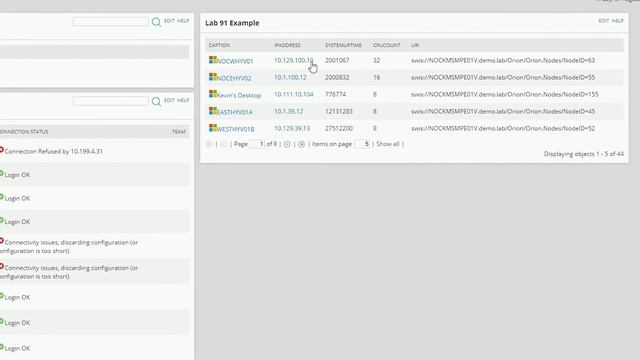Click the TEAM column header
Screen dimensions: 640x360
(178, 132)
